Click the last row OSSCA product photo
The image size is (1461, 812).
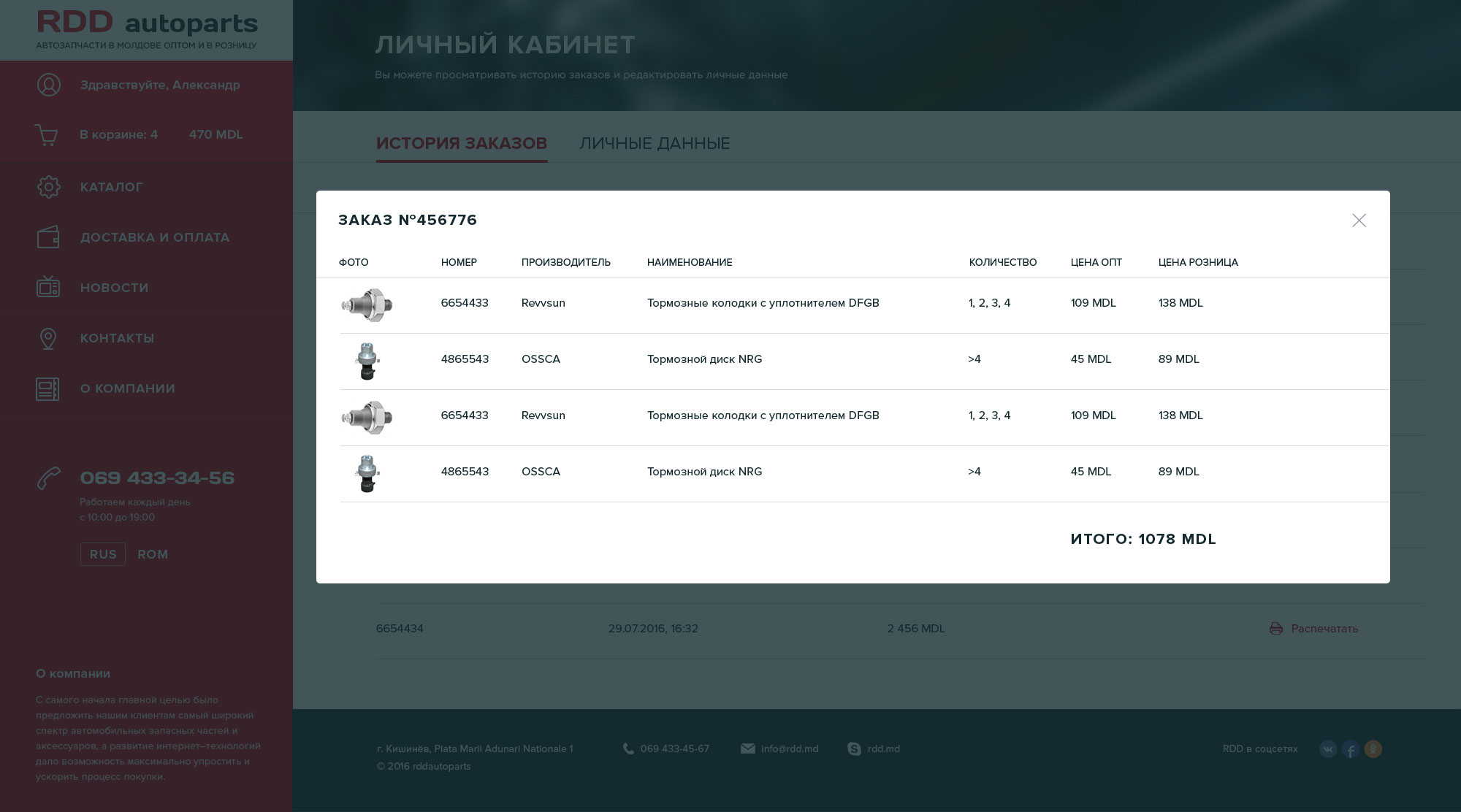[x=367, y=473]
